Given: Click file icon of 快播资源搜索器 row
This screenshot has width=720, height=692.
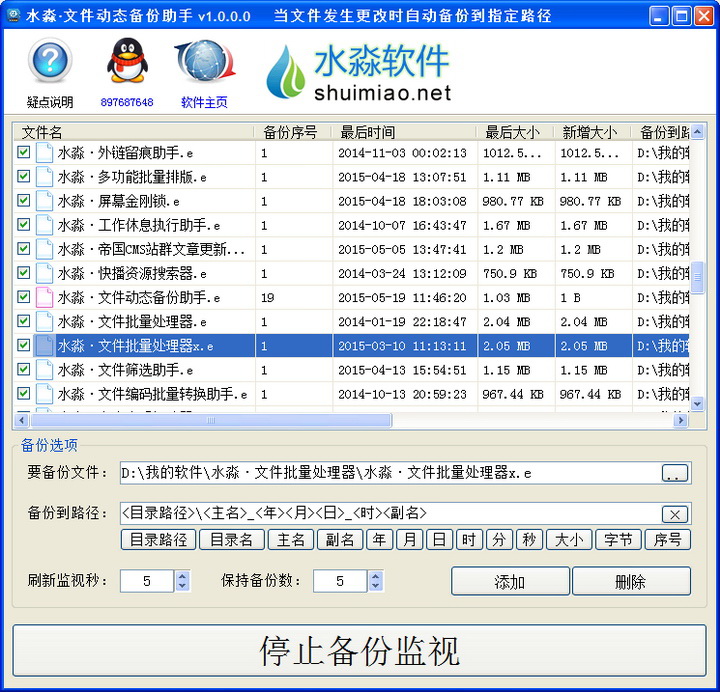Looking at the screenshot, I should click(44, 273).
